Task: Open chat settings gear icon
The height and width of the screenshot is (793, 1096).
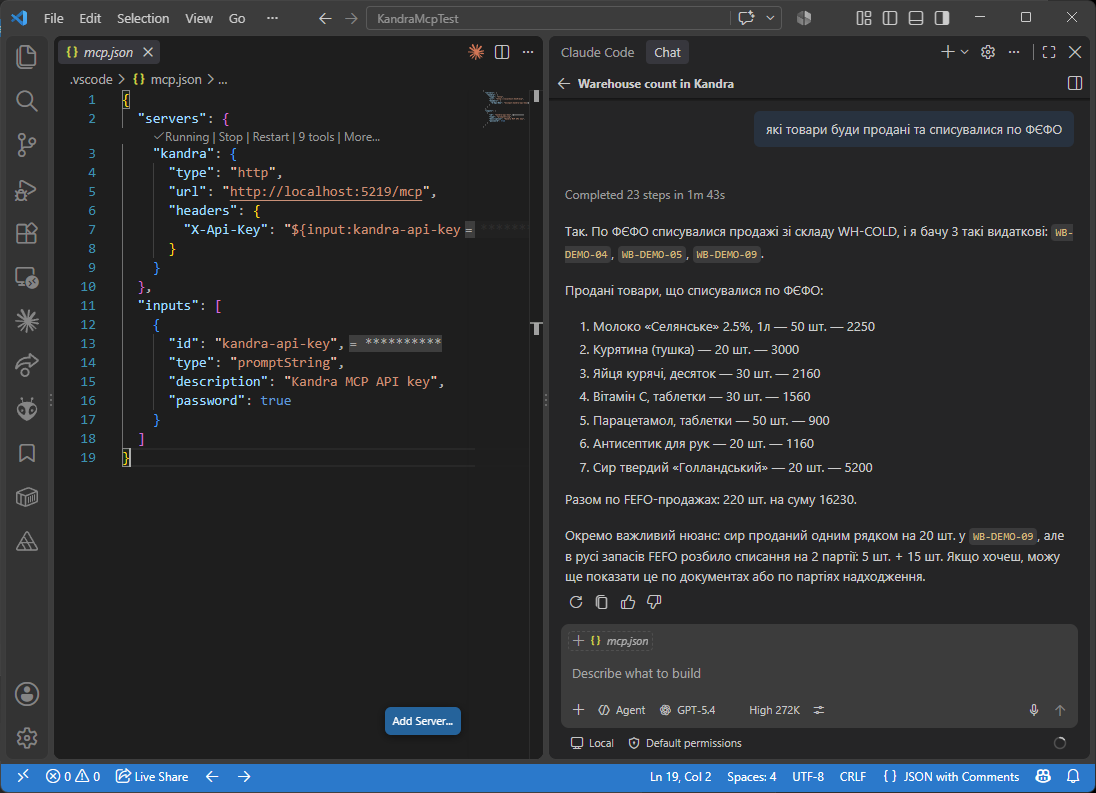Action: [x=988, y=52]
